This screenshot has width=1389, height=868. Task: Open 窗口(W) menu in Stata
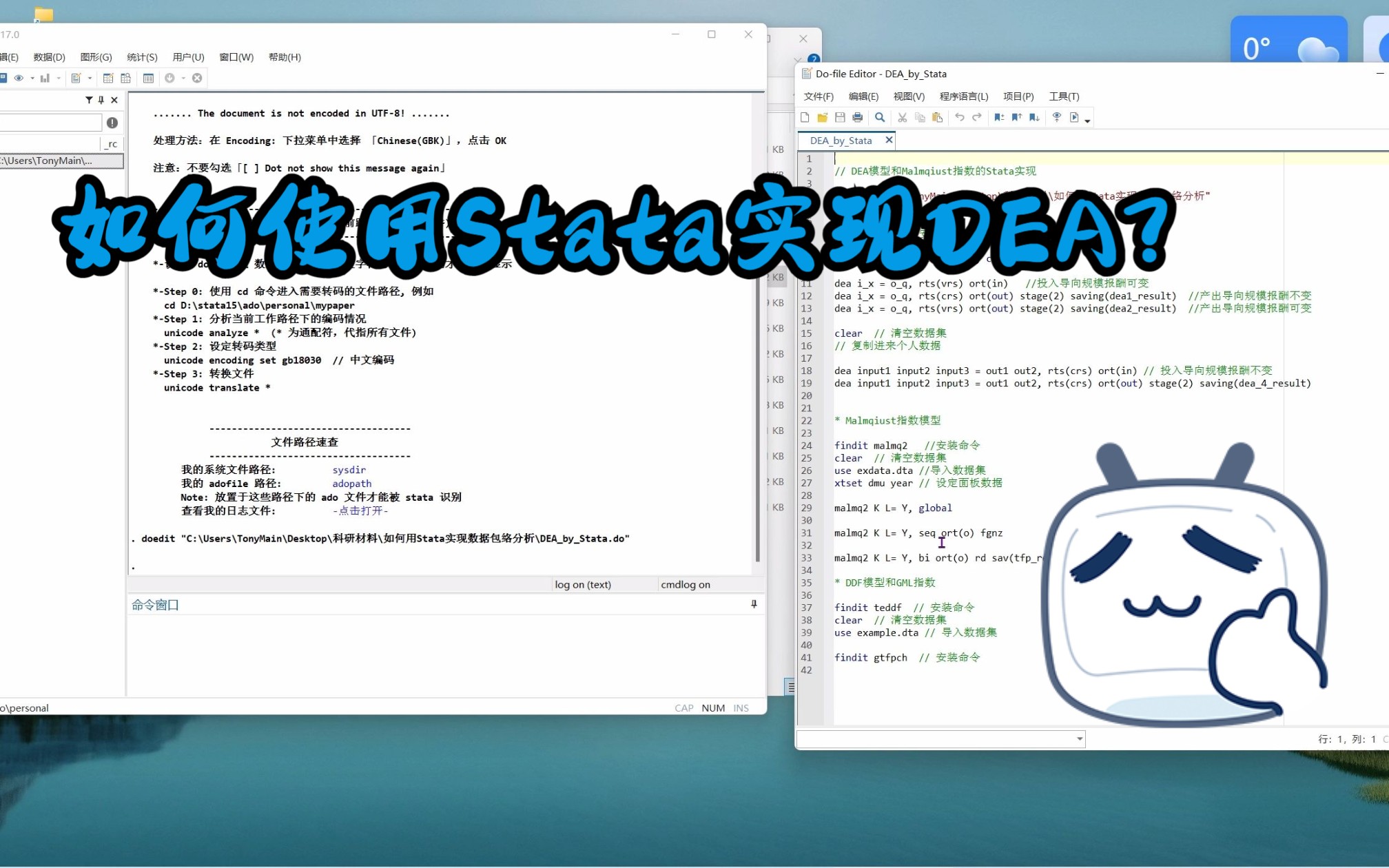click(x=236, y=57)
